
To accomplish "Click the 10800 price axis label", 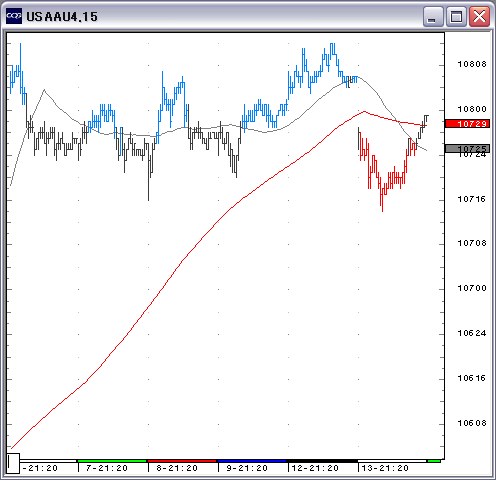I will point(472,109).
